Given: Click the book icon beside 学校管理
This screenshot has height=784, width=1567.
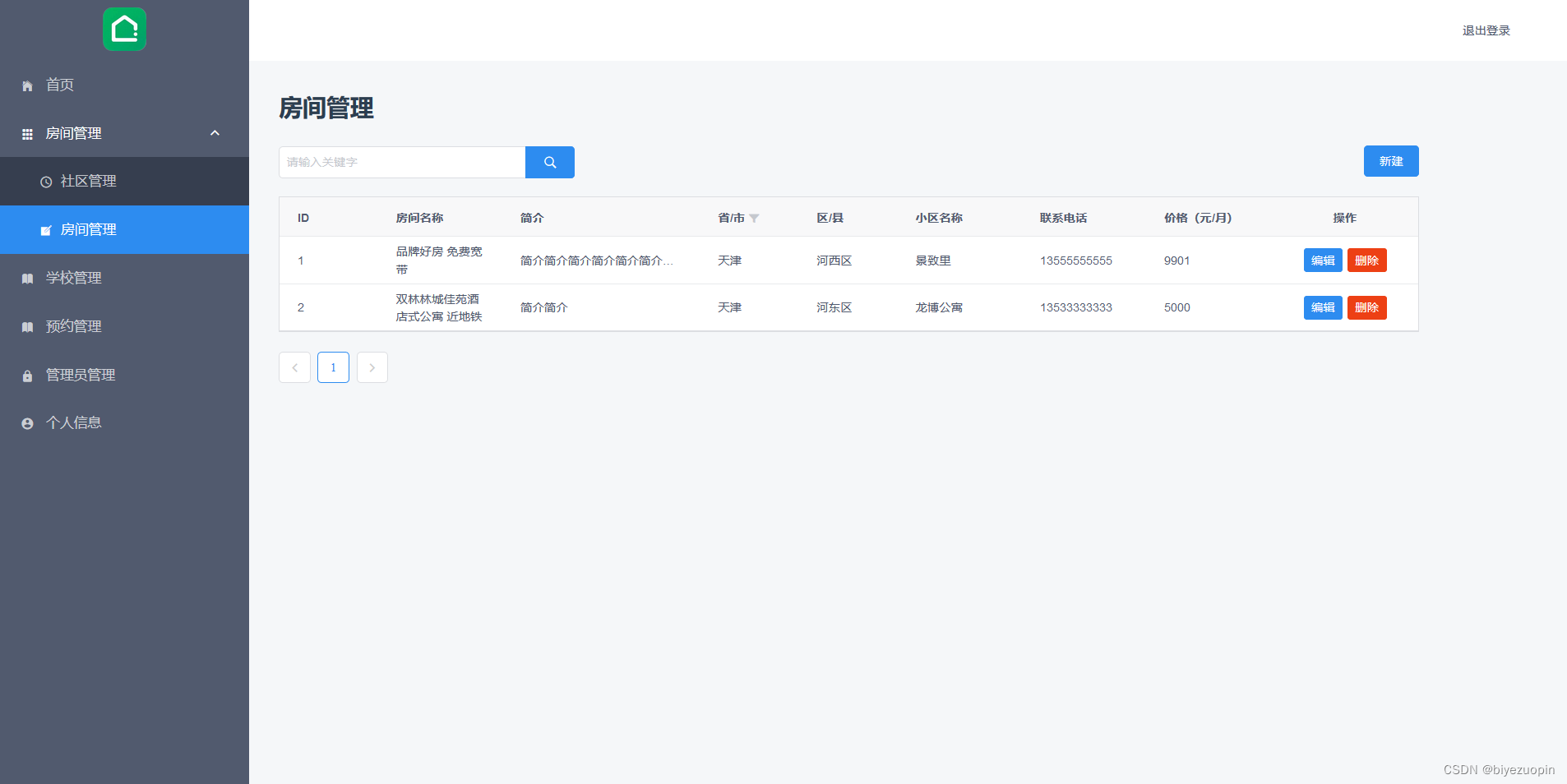Looking at the screenshot, I should coord(27,279).
